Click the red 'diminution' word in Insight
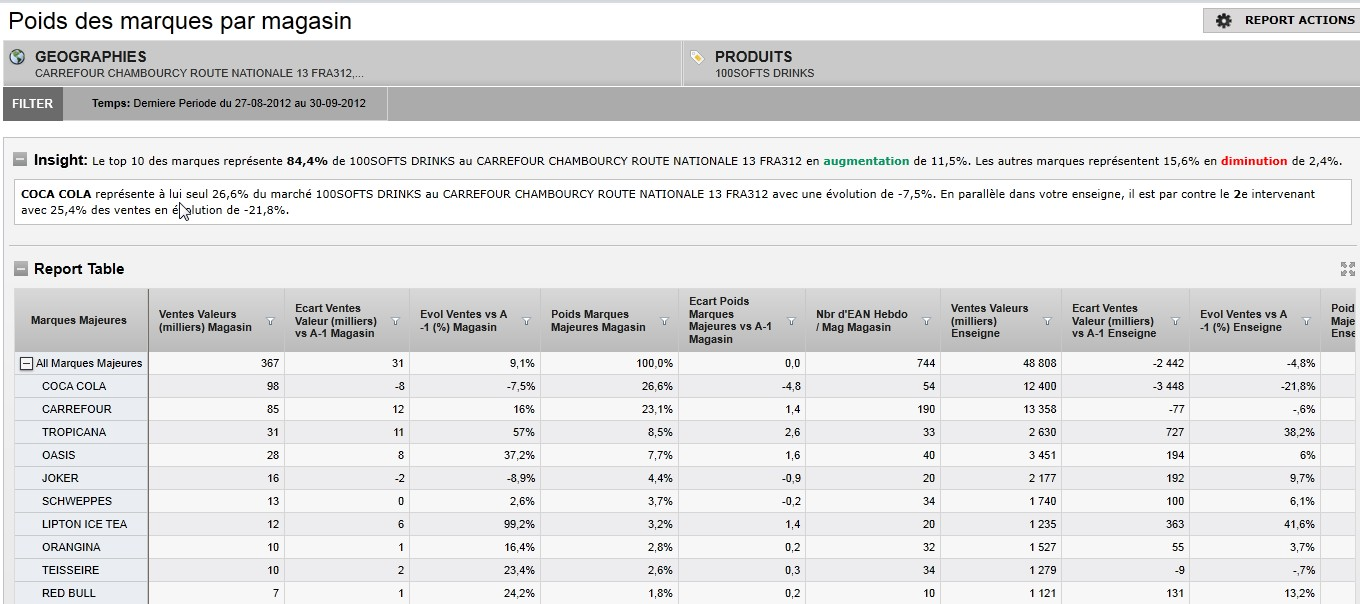 1255,160
